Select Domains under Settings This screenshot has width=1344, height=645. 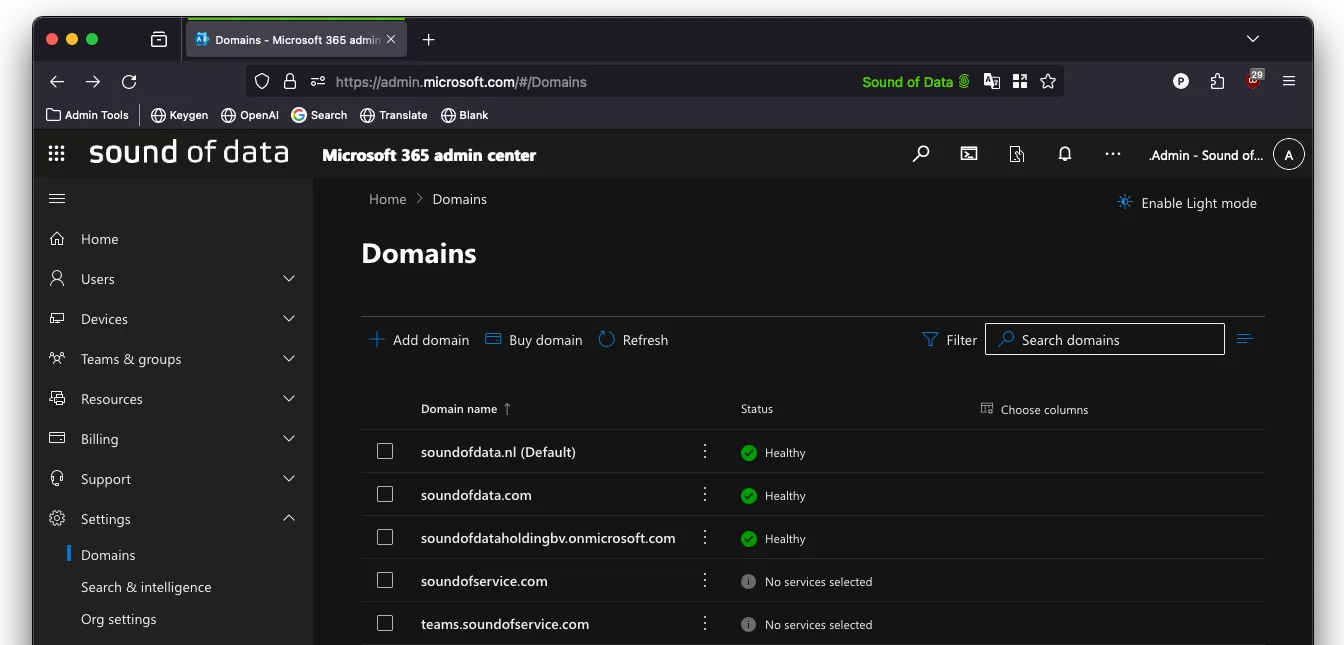pyautogui.click(x=108, y=555)
